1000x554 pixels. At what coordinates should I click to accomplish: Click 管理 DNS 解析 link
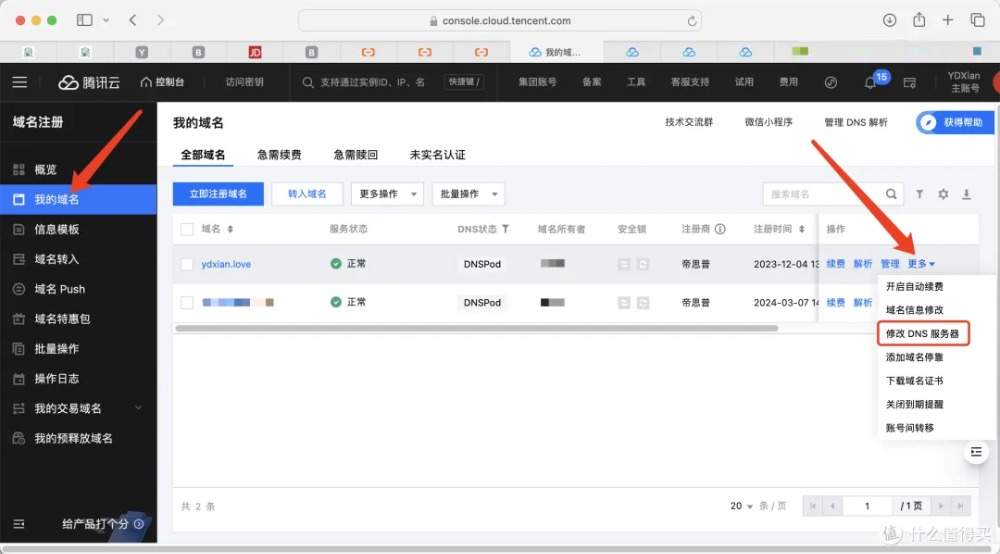tap(856, 122)
